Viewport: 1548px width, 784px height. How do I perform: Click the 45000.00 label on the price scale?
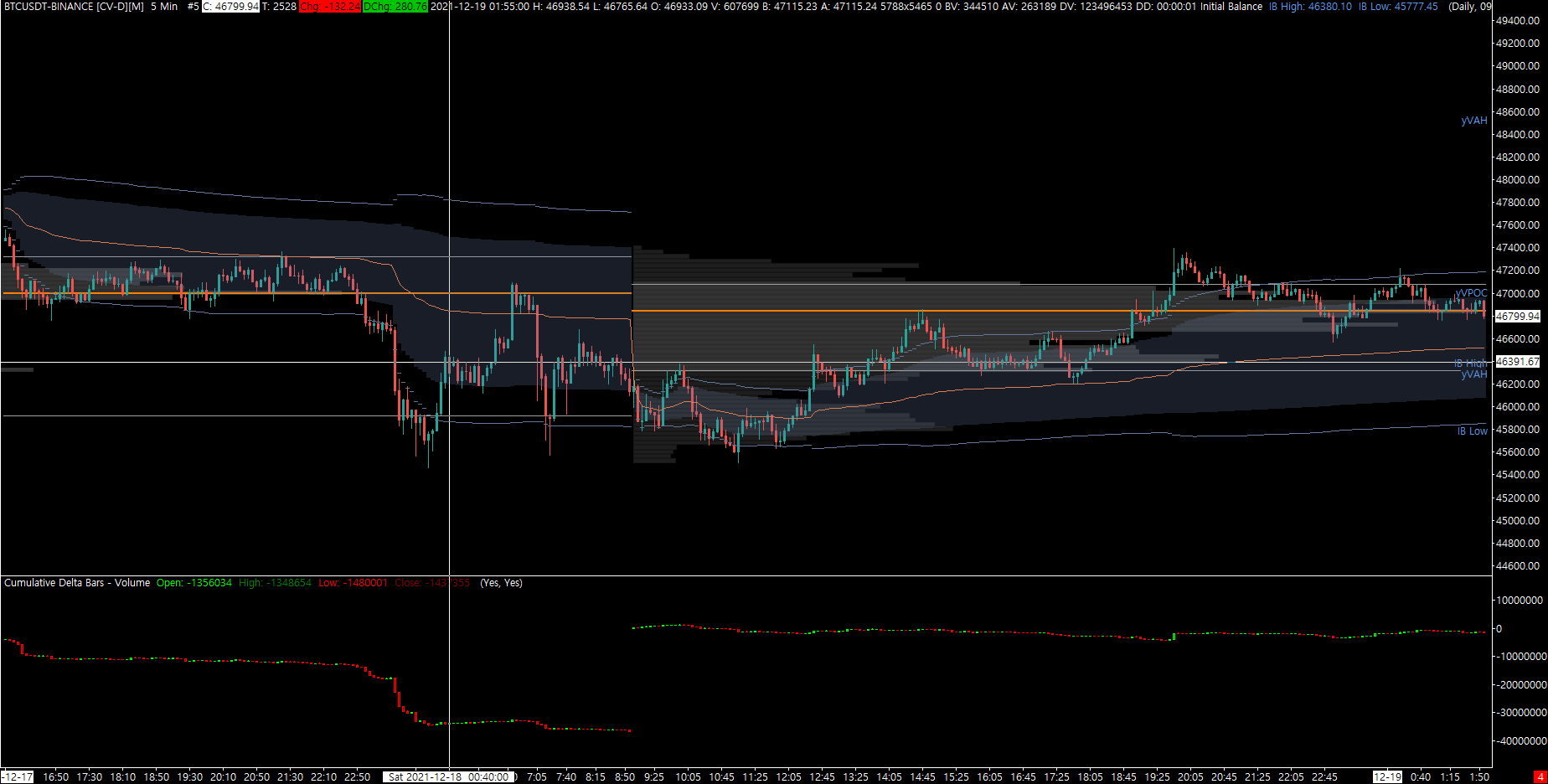tap(1518, 521)
